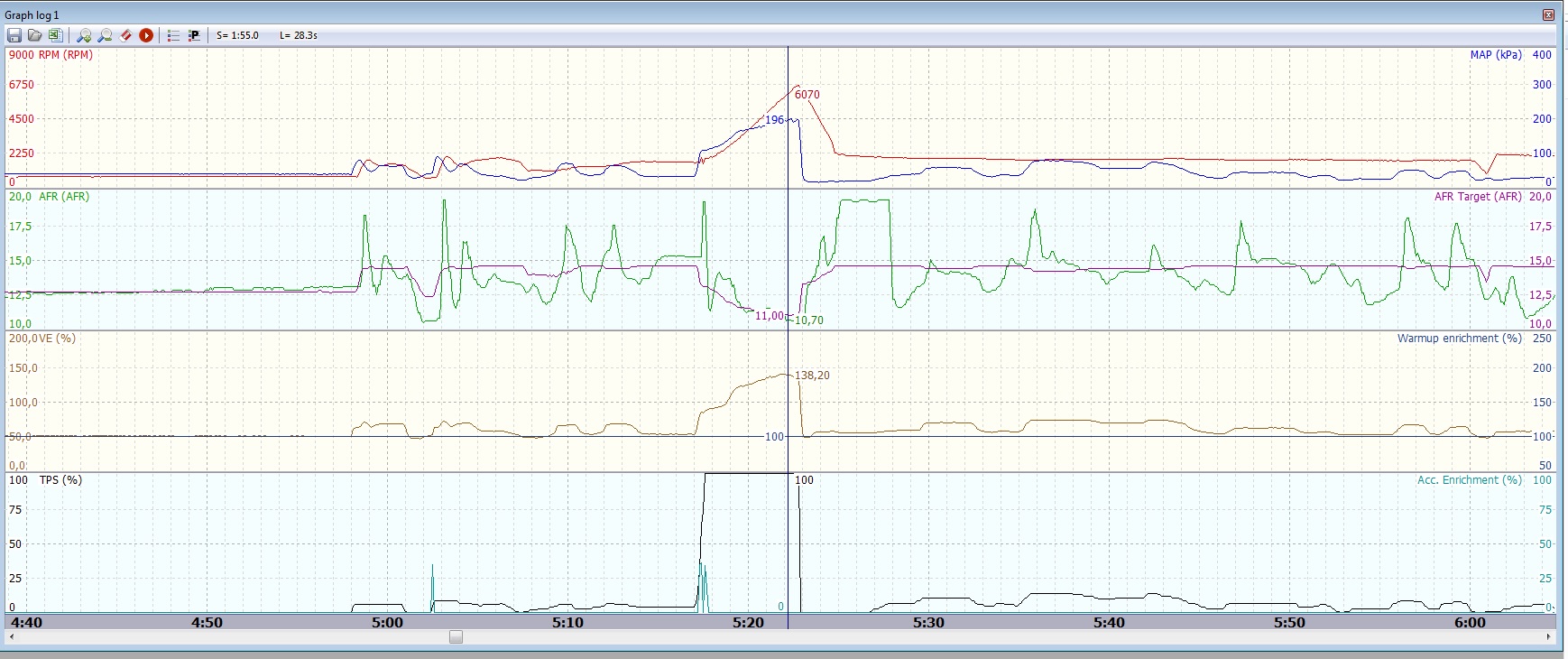Open a log file with folder icon
This screenshot has width=1568, height=659.
coord(34,35)
